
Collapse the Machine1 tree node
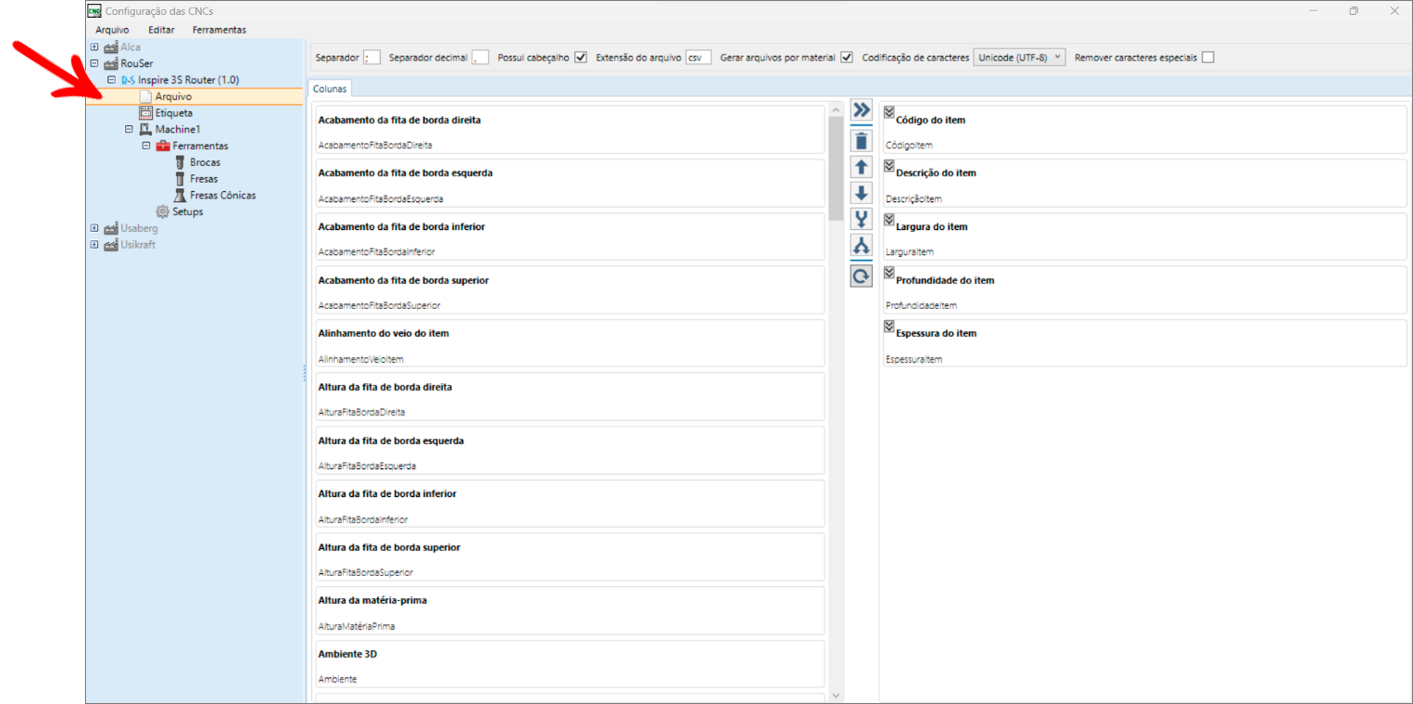(x=129, y=130)
